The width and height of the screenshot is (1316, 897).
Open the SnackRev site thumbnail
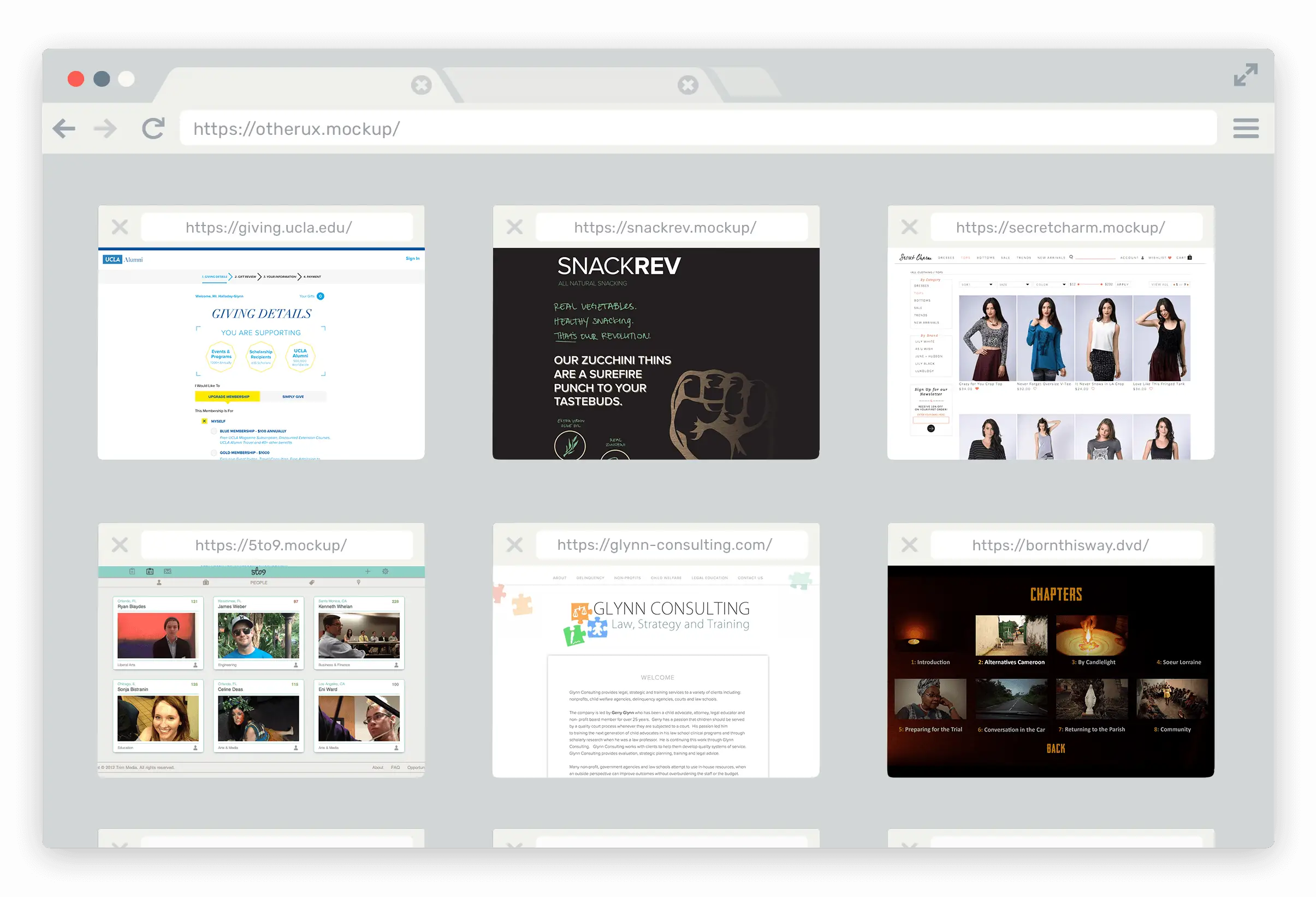click(x=656, y=353)
